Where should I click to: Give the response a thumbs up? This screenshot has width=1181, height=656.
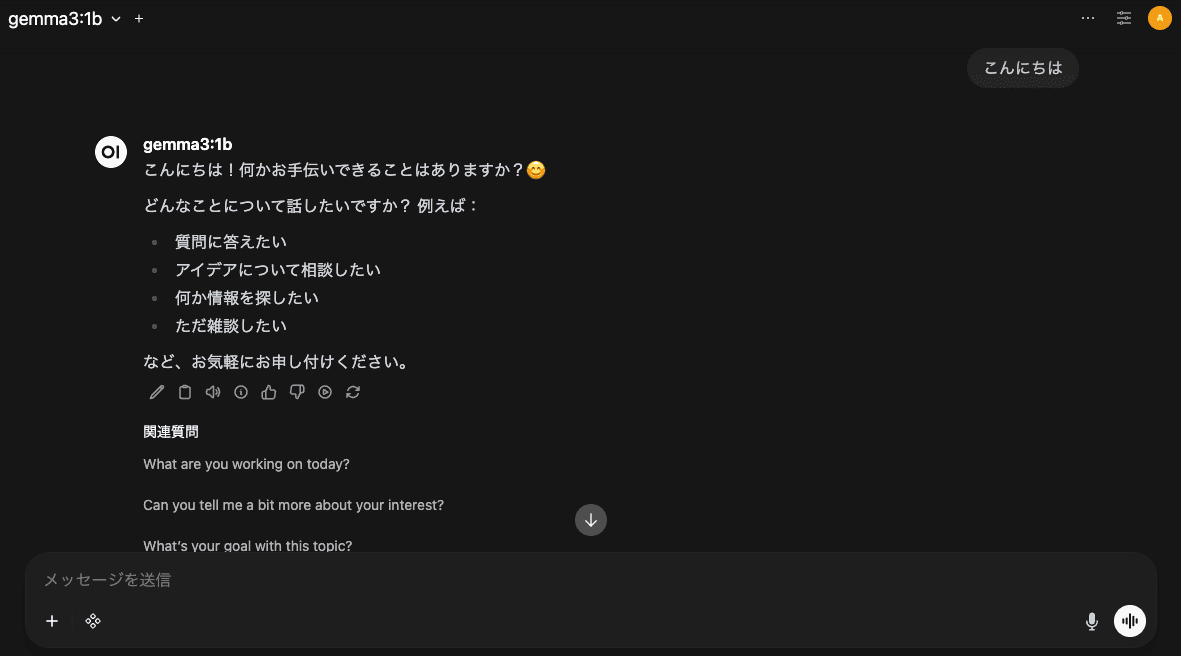269,392
